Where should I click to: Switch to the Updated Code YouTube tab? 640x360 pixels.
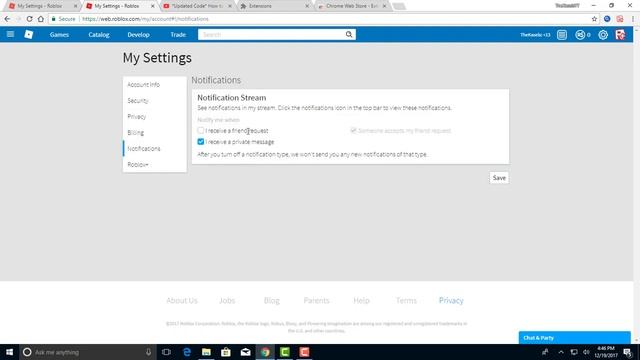(197, 6)
